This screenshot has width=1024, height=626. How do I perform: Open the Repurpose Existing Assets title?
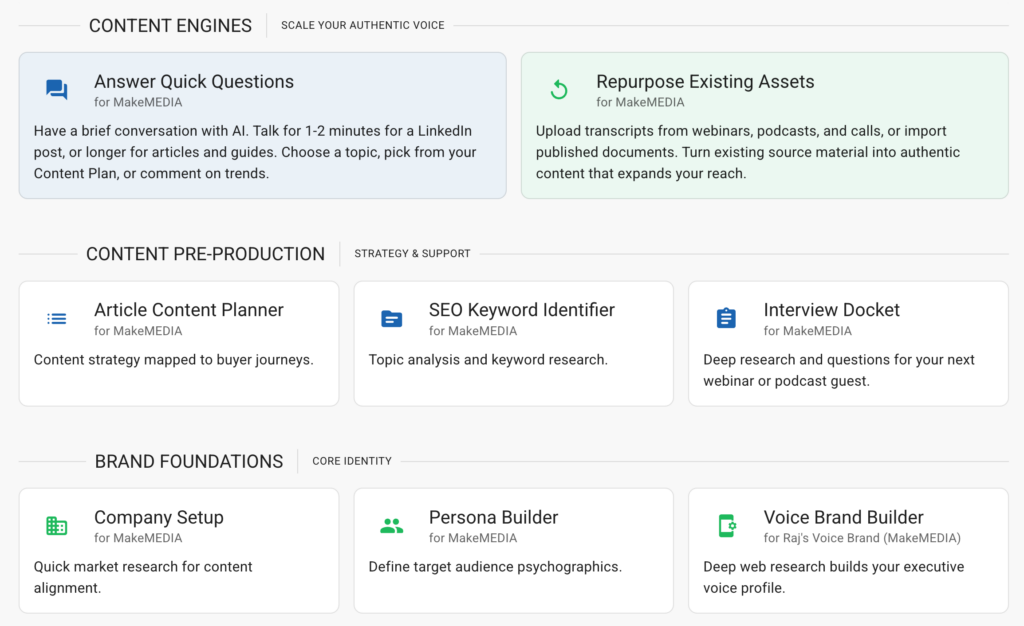pyautogui.click(x=705, y=82)
